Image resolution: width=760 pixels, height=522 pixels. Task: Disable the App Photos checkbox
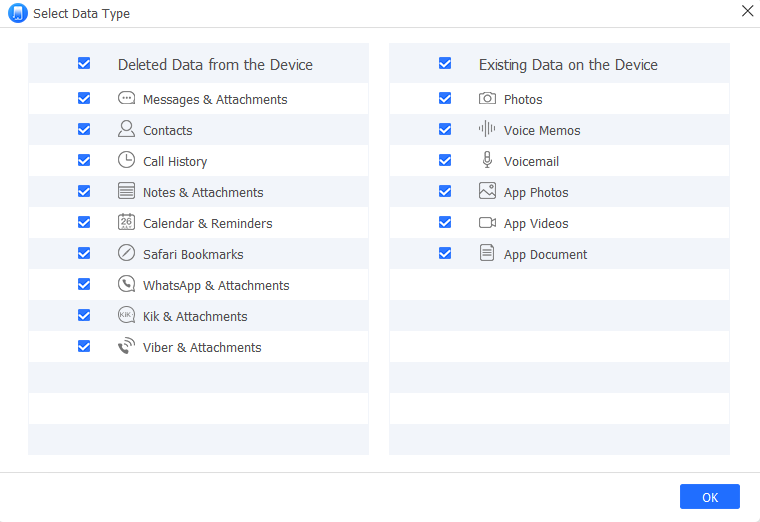point(445,191)
